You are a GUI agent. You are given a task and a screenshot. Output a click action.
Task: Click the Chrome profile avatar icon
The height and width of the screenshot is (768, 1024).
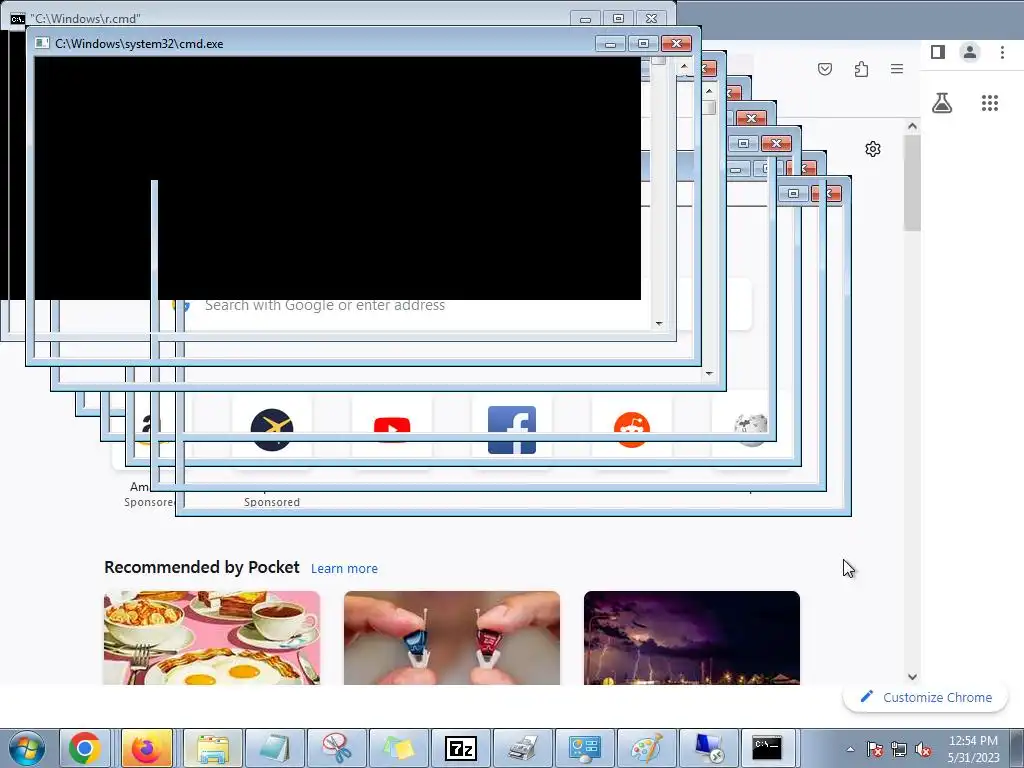[x=970, y=52]
